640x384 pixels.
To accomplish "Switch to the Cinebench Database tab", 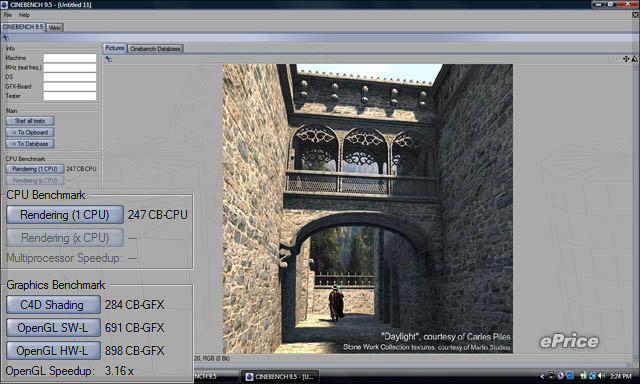I will pyautogui.click(x=155, y=49).
